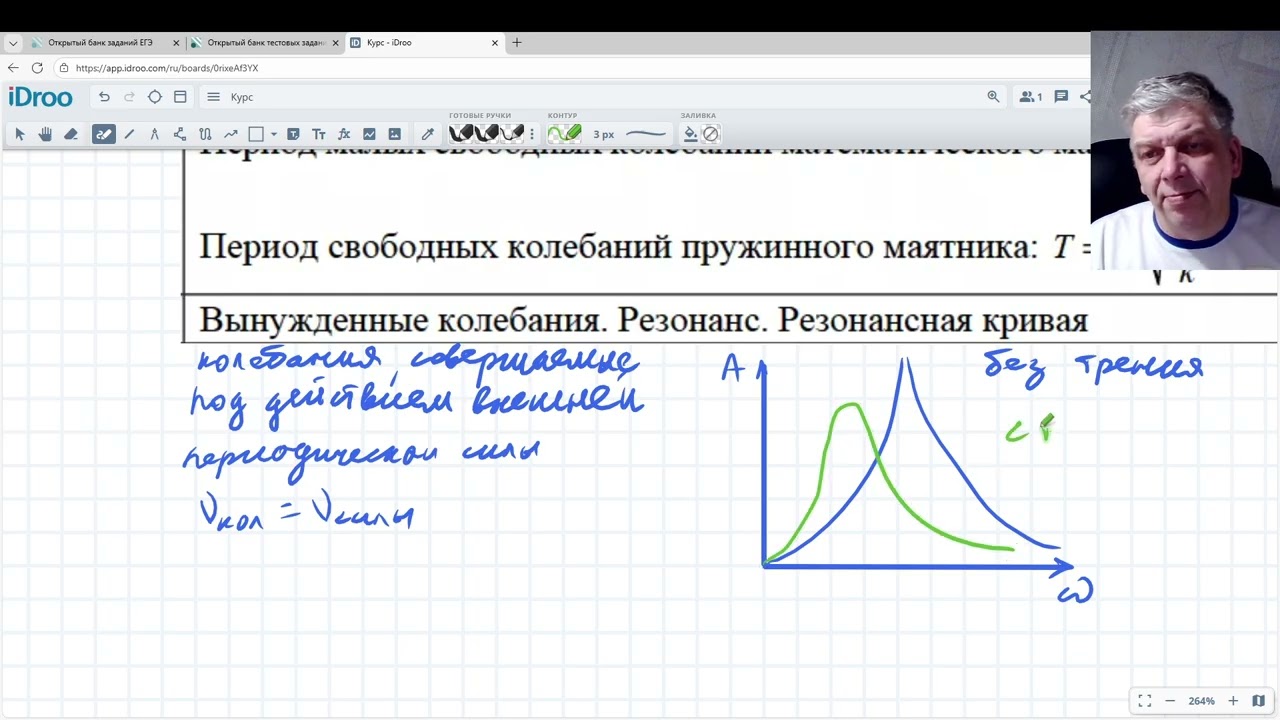1280x720 pixels.
Task: Choose the second preset pen
Action: [x=486, y=133]
